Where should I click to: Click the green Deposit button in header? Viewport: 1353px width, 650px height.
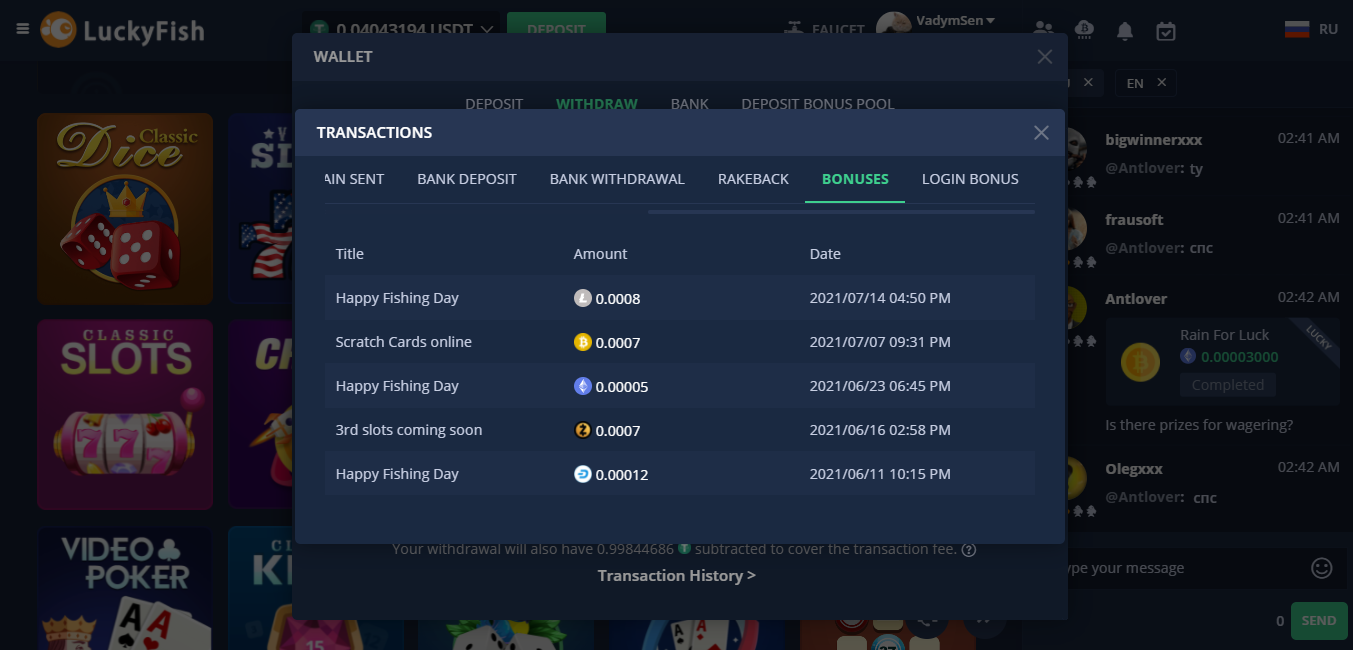click(x=556, y=29)
